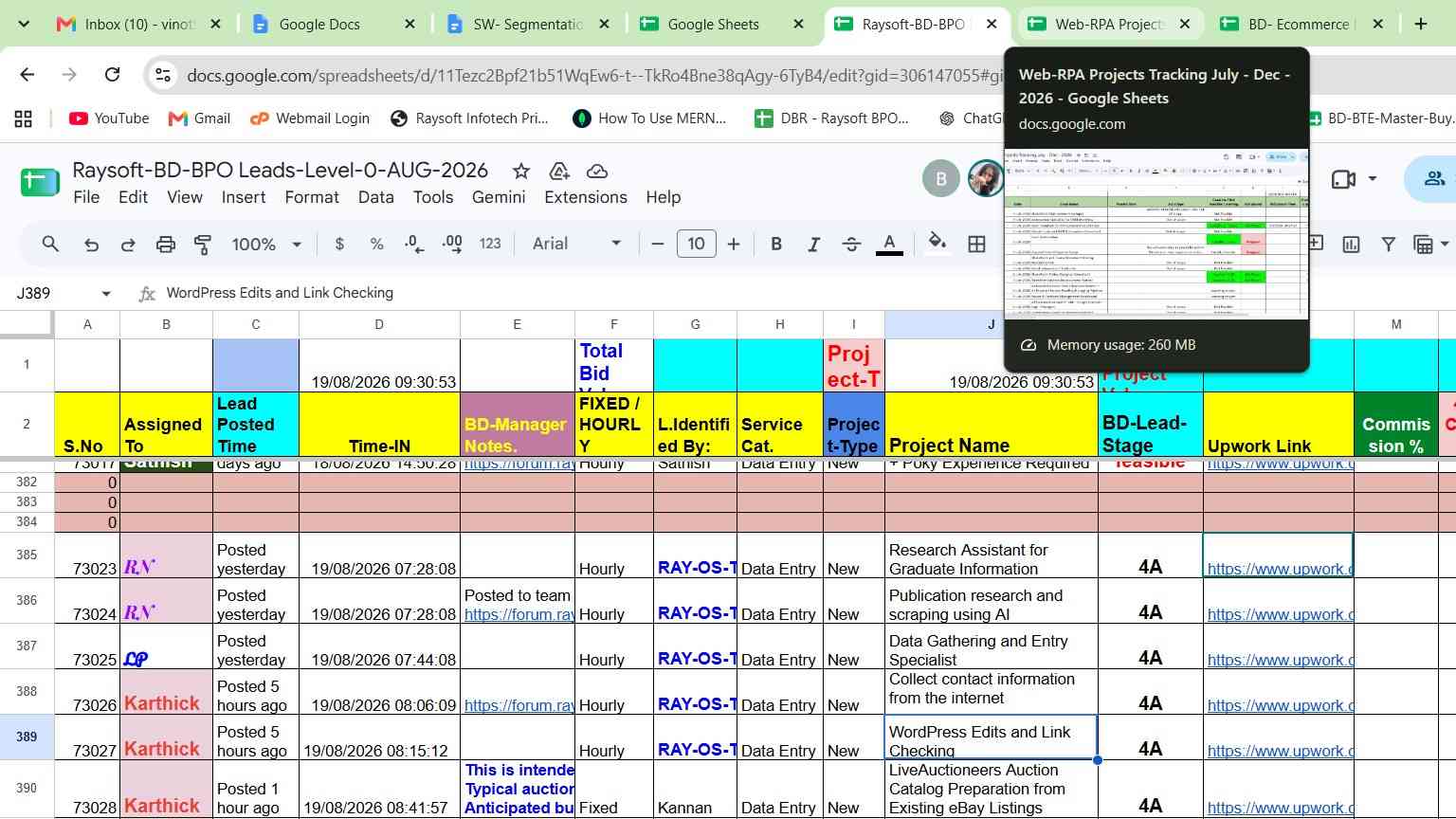Toggle Bold formatting
This screenshot has height=819, width=1456.
point(776,245)
